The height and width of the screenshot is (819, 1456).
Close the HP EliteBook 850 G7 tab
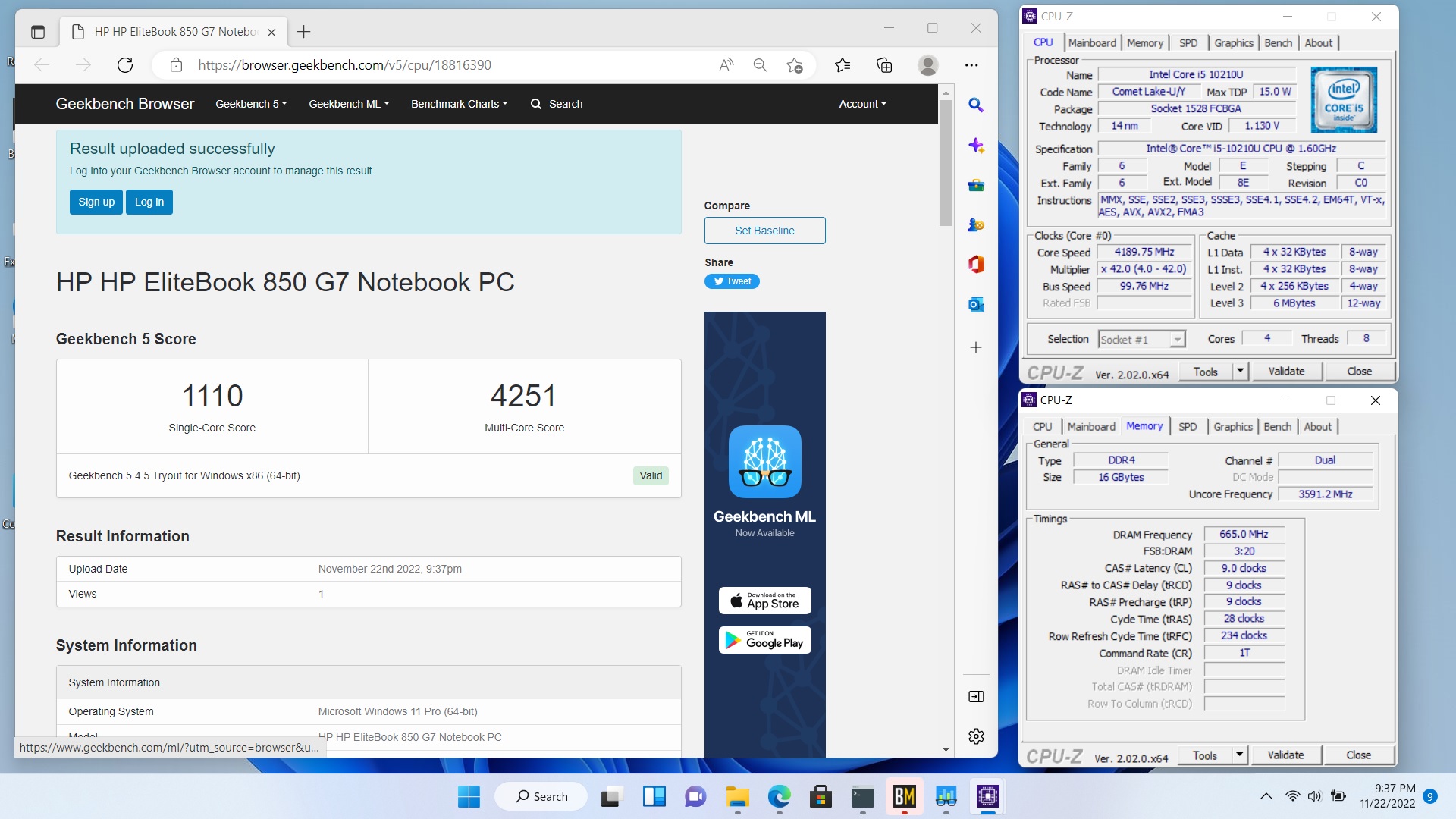(271, 32)
